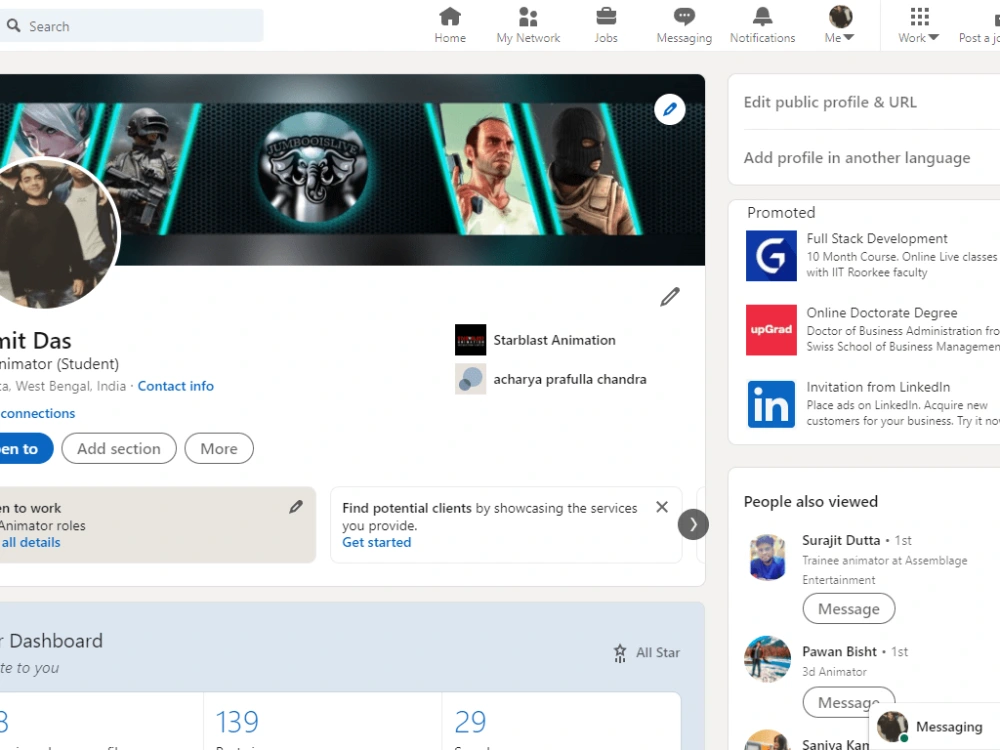Open Invitation from LinkedIn promoted title
The image size is (1000, 750).
(878, 387)
